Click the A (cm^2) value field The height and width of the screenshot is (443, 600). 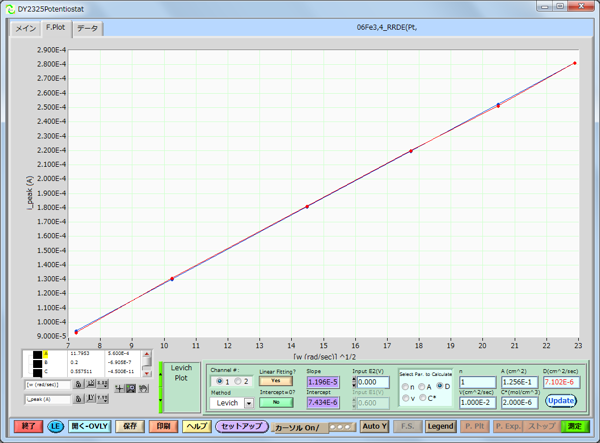(520, 382)
